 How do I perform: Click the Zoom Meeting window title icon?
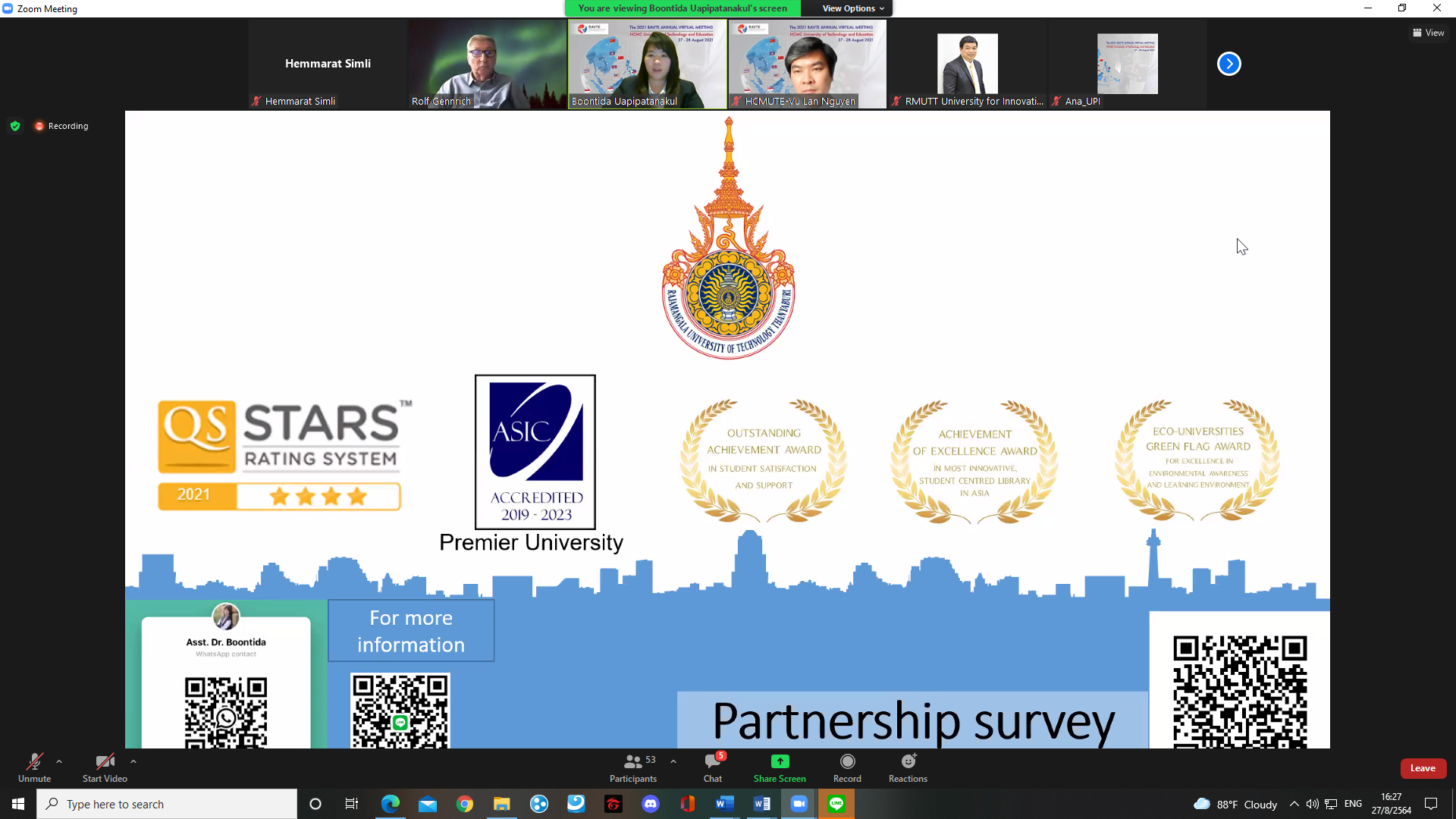[8, 8]
